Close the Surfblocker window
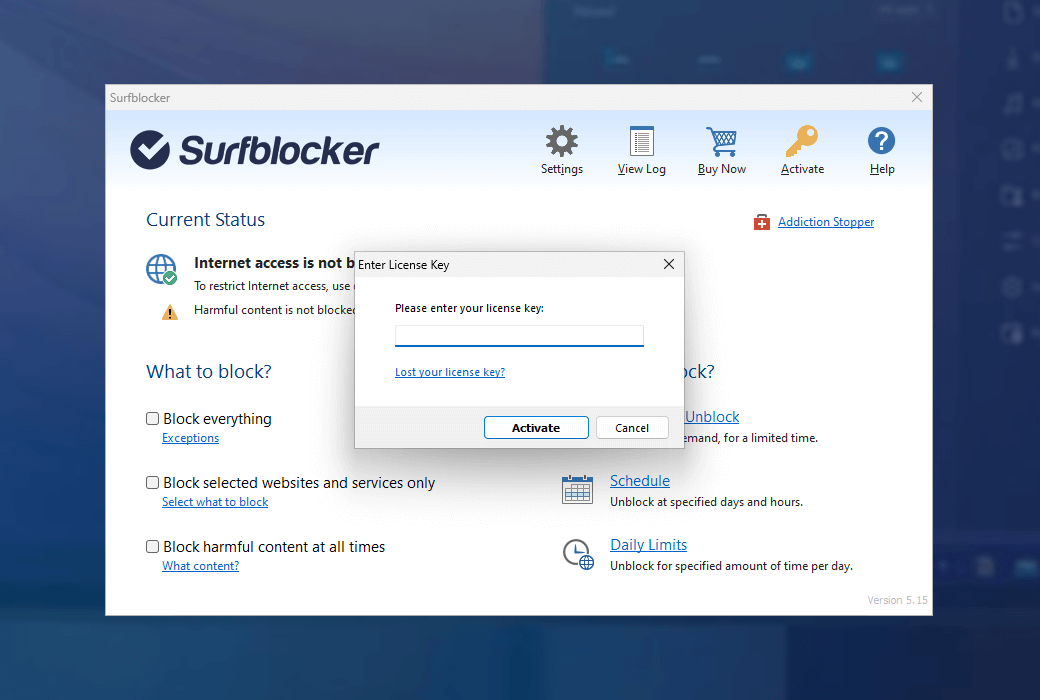The width and height of the screenshot is (1040, 700). click(917, 98)
